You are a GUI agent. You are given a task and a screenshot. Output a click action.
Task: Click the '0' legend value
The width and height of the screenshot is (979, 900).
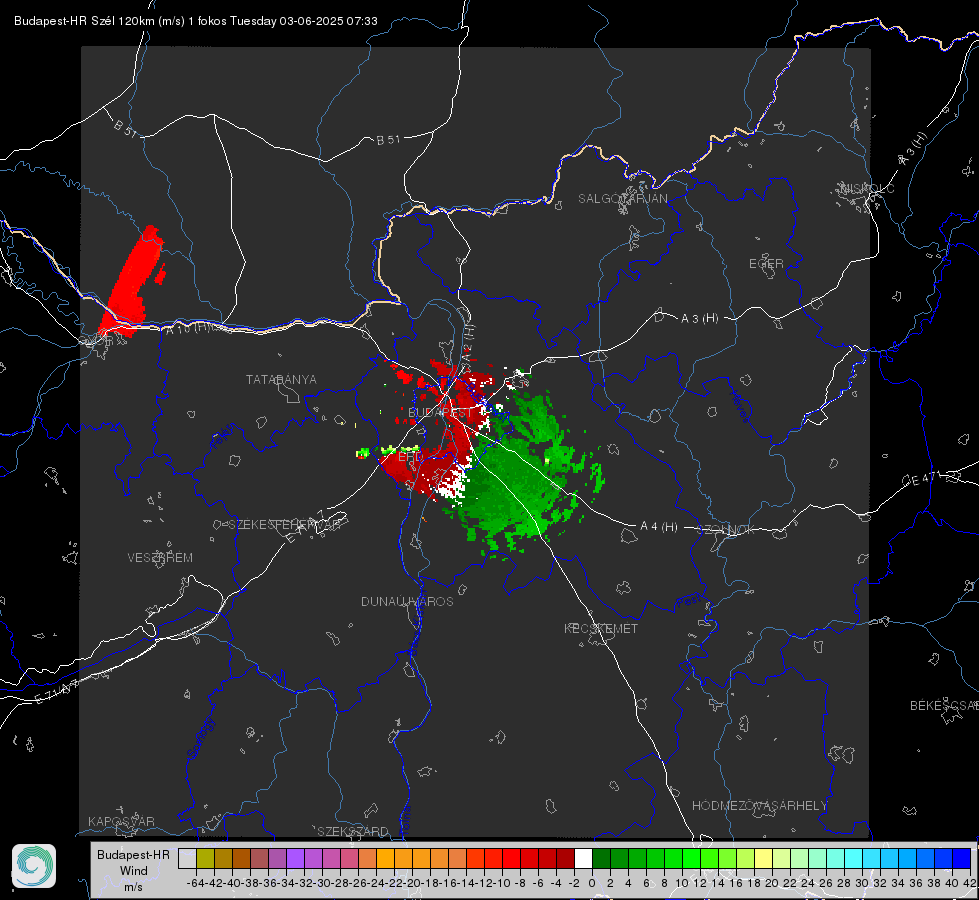[592, 883]
